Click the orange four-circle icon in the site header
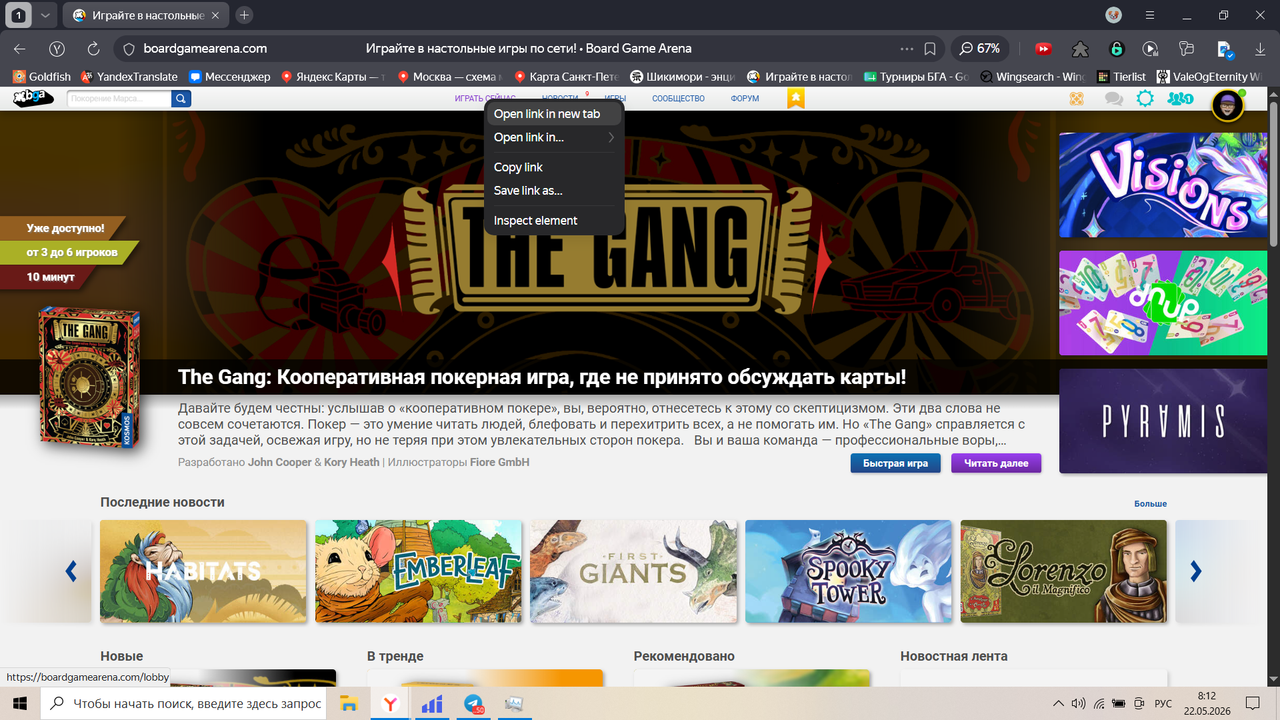 tap(1077, 99)
